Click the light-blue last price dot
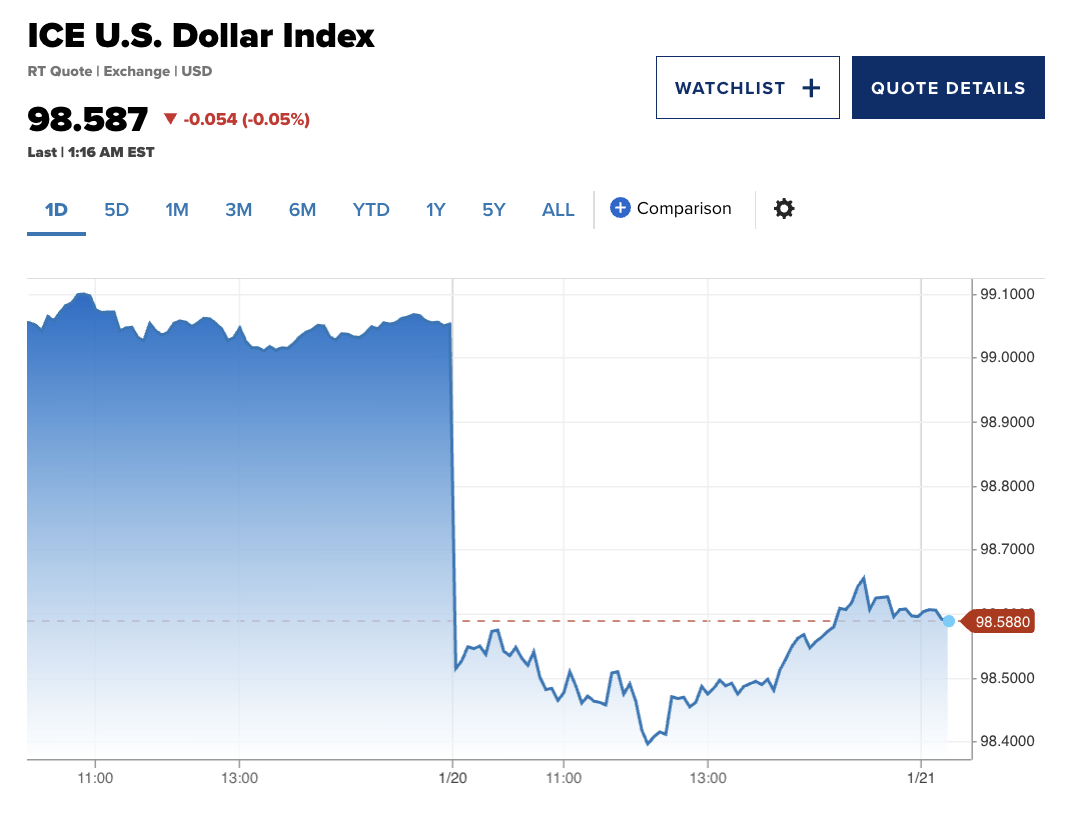 (x=949, y=621)
